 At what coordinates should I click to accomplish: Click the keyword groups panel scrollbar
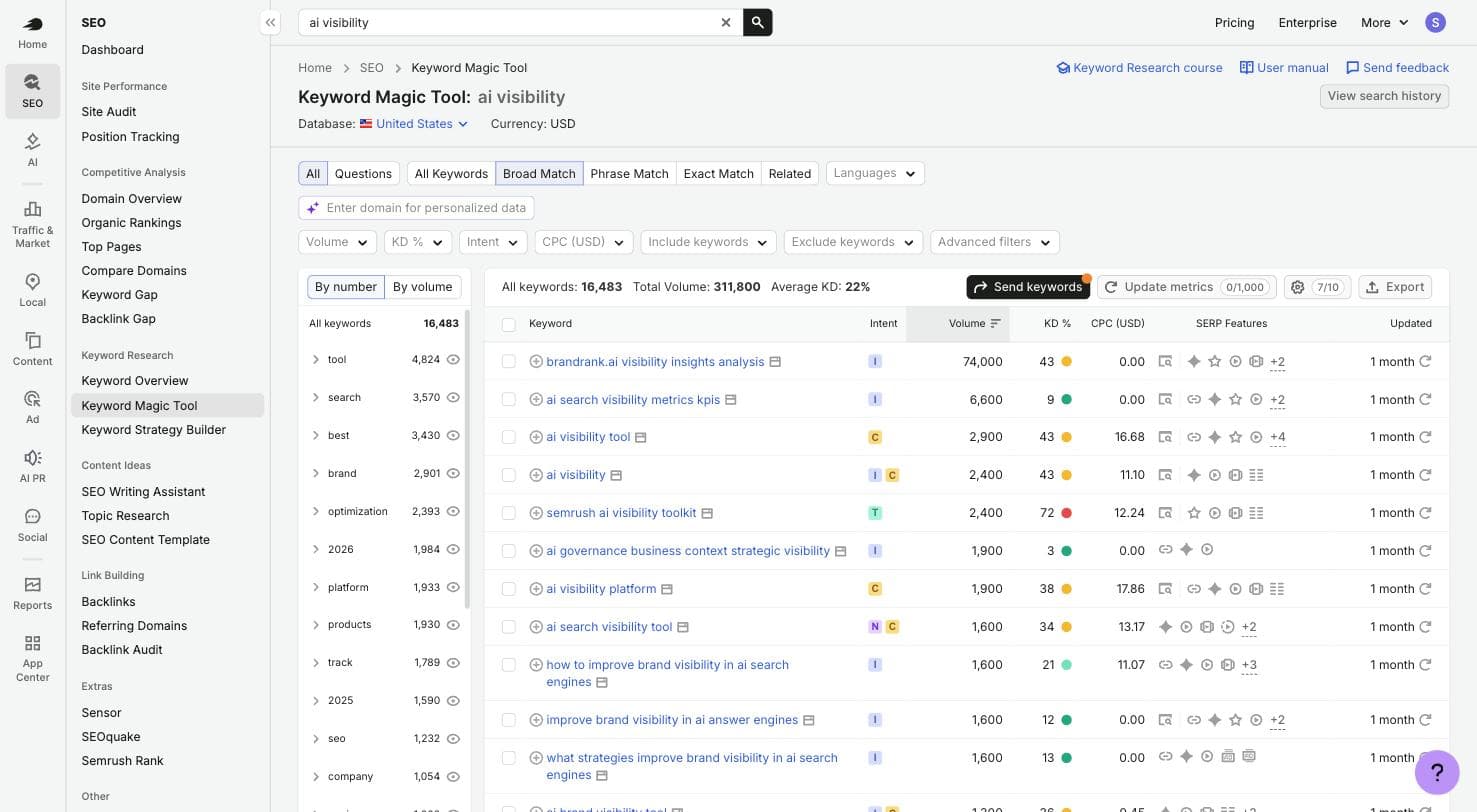[x=467, y=457]
